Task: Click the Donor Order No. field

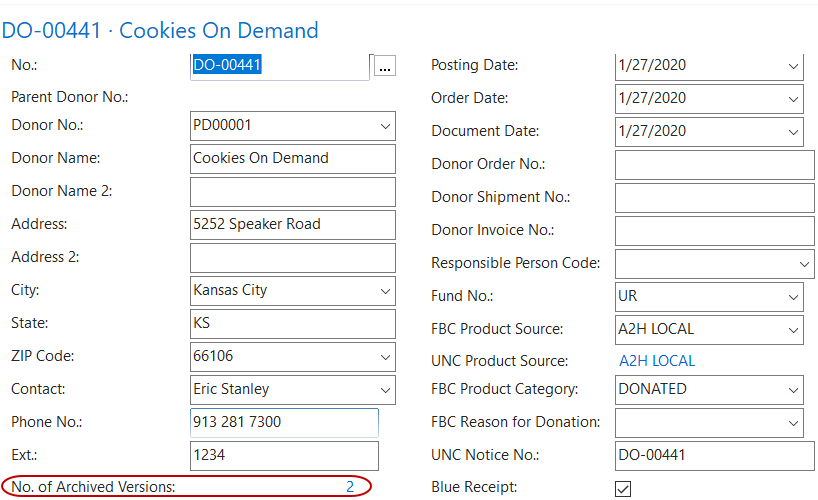Action: click(714, 165)
